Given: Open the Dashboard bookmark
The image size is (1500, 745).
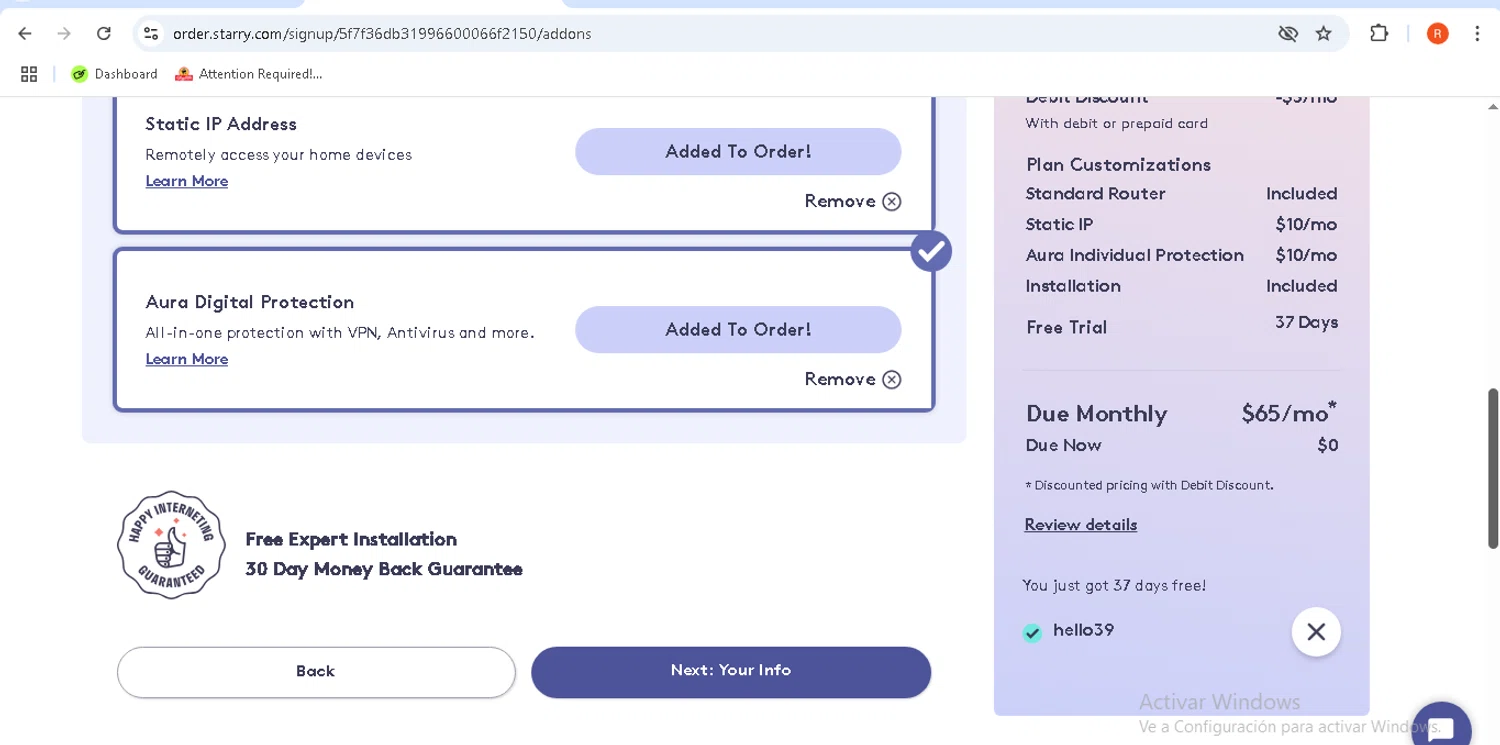Looking at the screenshot, I should 114,74.
